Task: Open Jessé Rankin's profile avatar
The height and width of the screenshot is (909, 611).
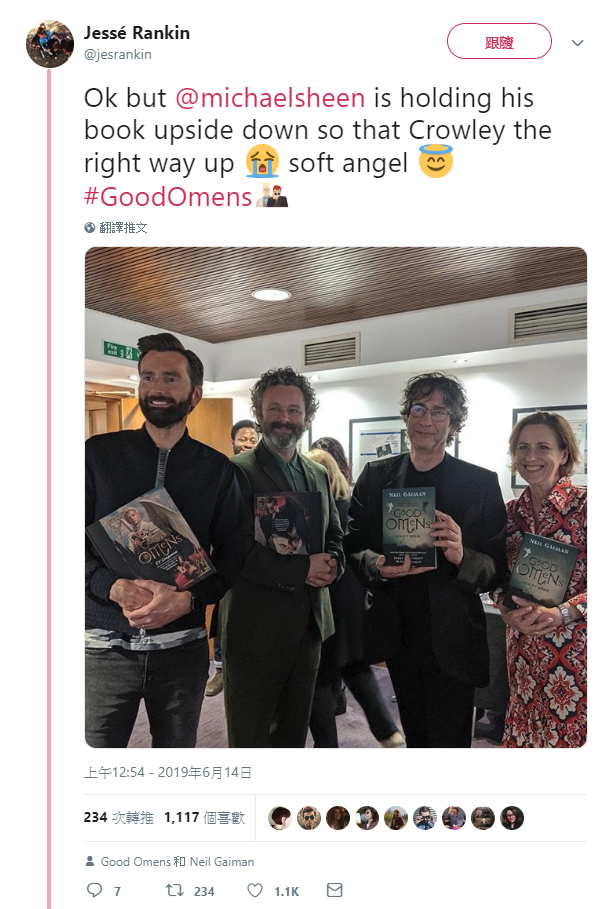Action: tap(50, 44)
